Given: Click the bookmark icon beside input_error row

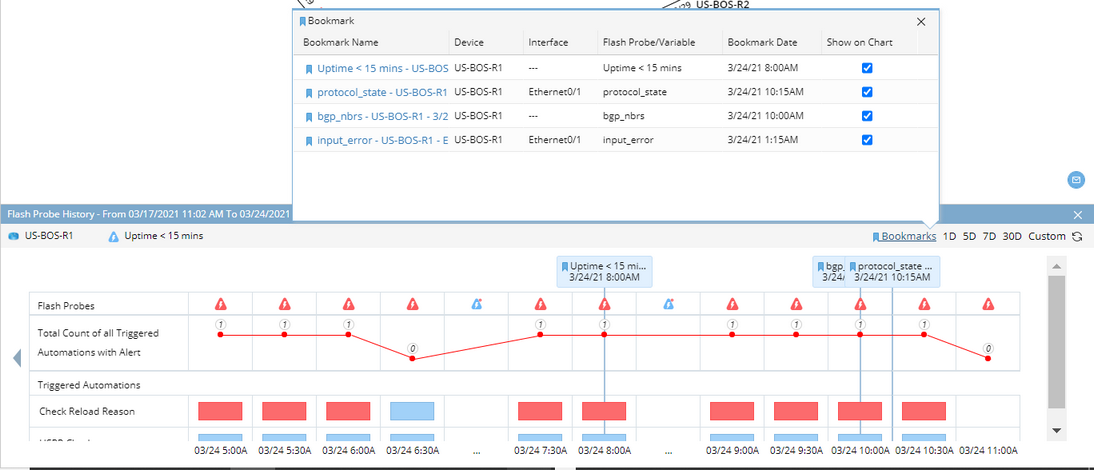Looking at the screenshot, I should pyautogui.click(x=309, y=141).
